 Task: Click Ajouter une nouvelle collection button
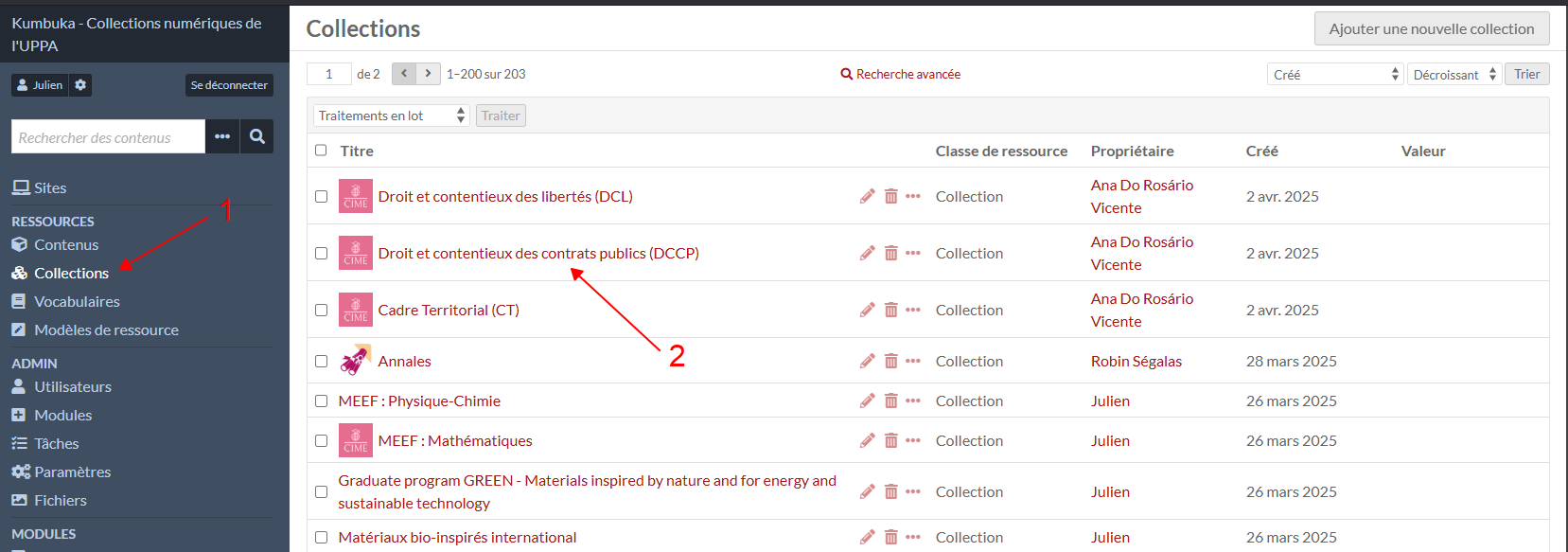click(1431, 28)
